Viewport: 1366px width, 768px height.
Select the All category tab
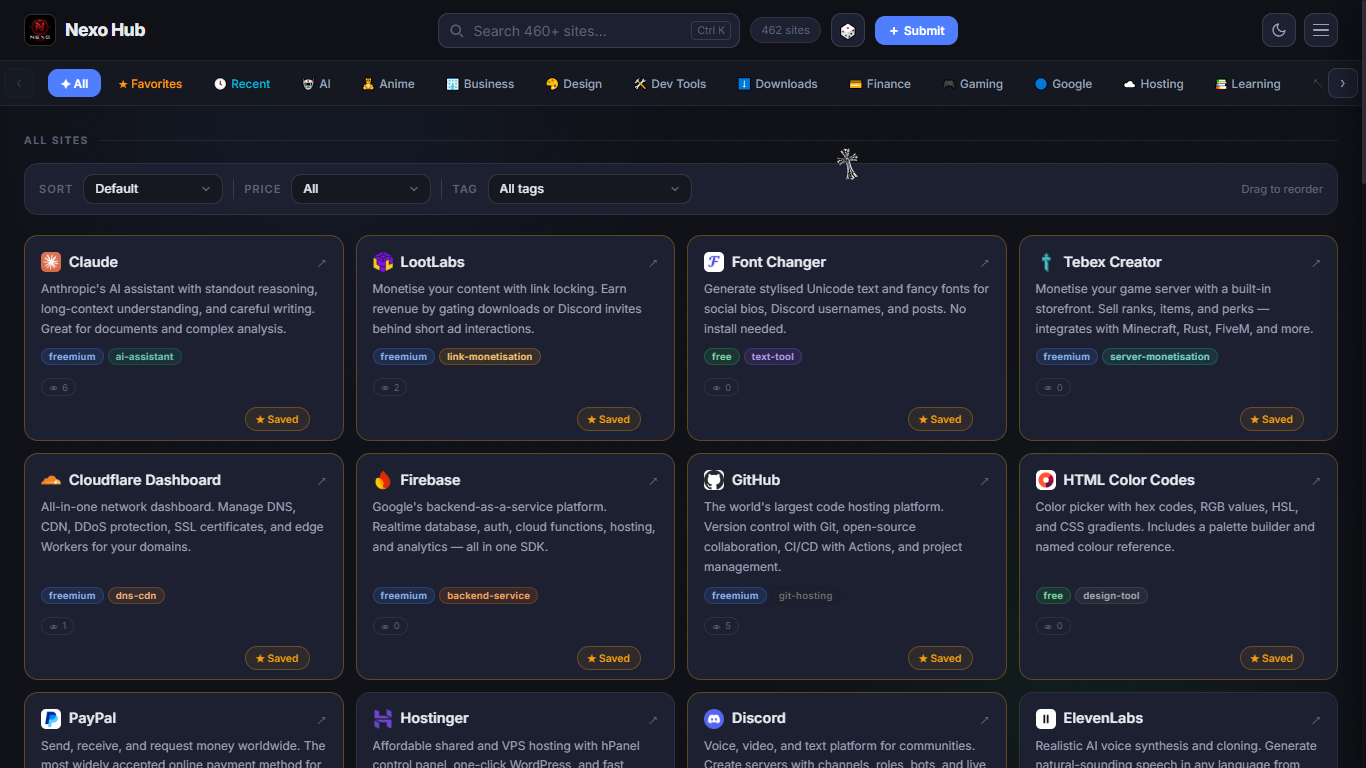tap(74, 84)
